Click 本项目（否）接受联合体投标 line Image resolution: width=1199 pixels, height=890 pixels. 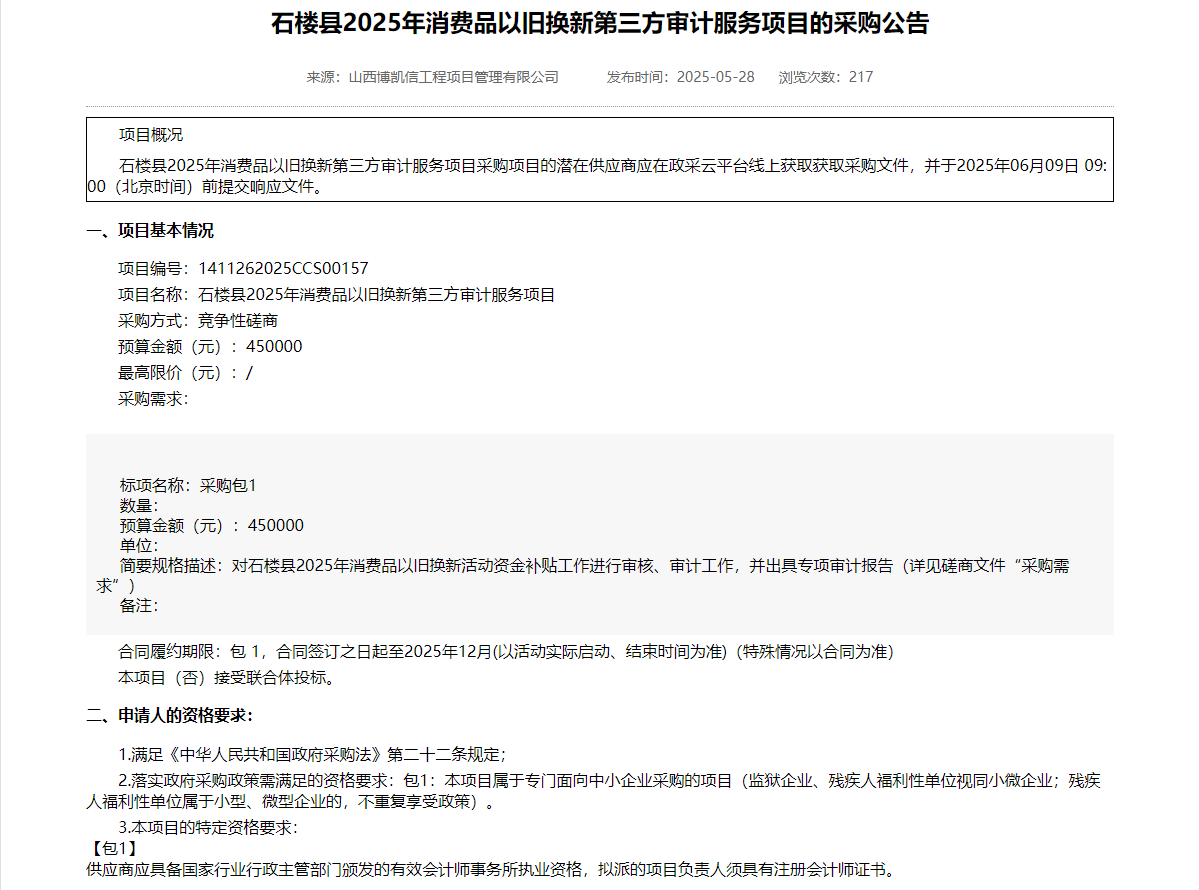pos(227,677)
